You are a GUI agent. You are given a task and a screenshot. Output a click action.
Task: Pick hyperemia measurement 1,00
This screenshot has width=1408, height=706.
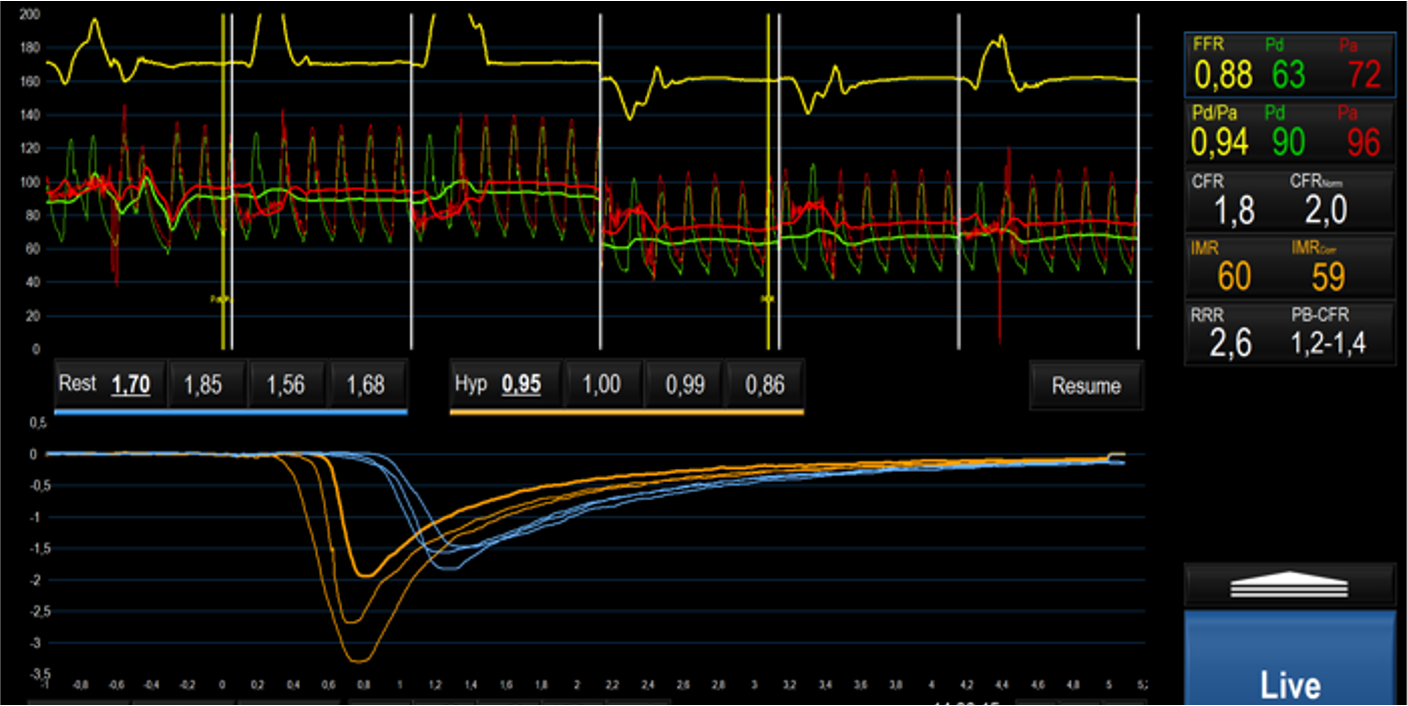[601, 385]
